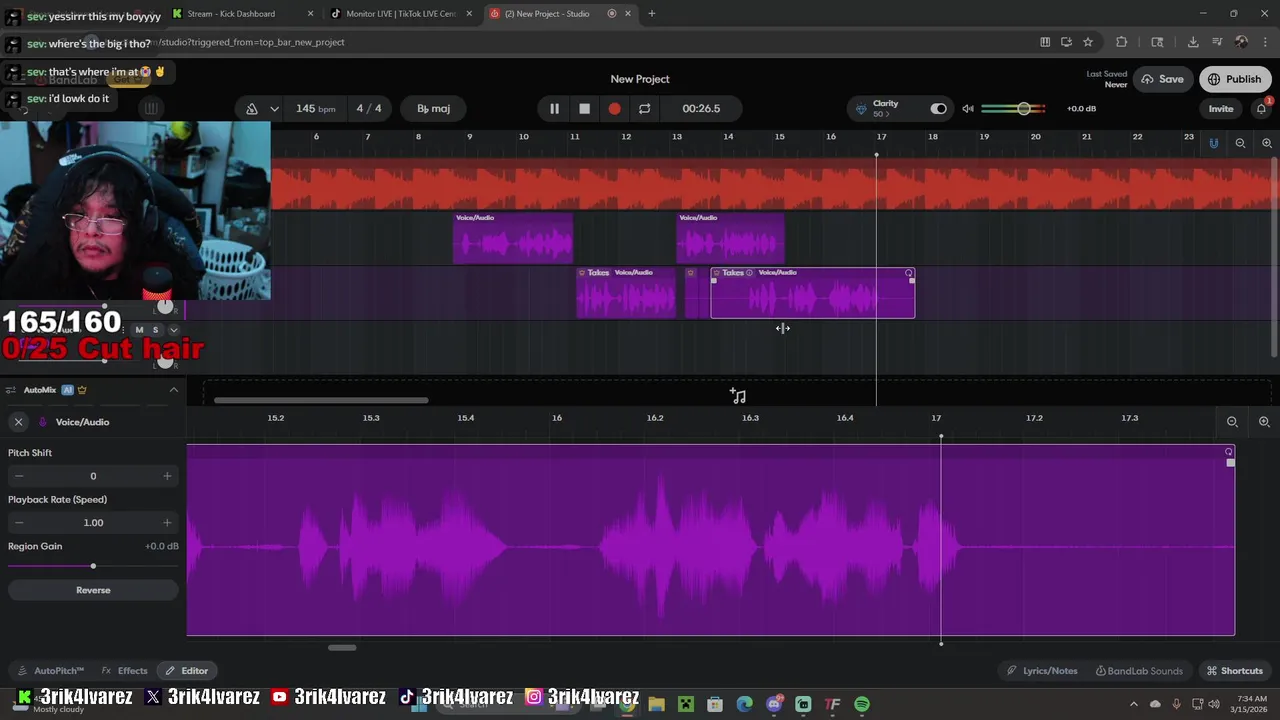Click the horizontal scrollbar above the editor
This screenshot has height=720, width=1280.
click(321, 401)
